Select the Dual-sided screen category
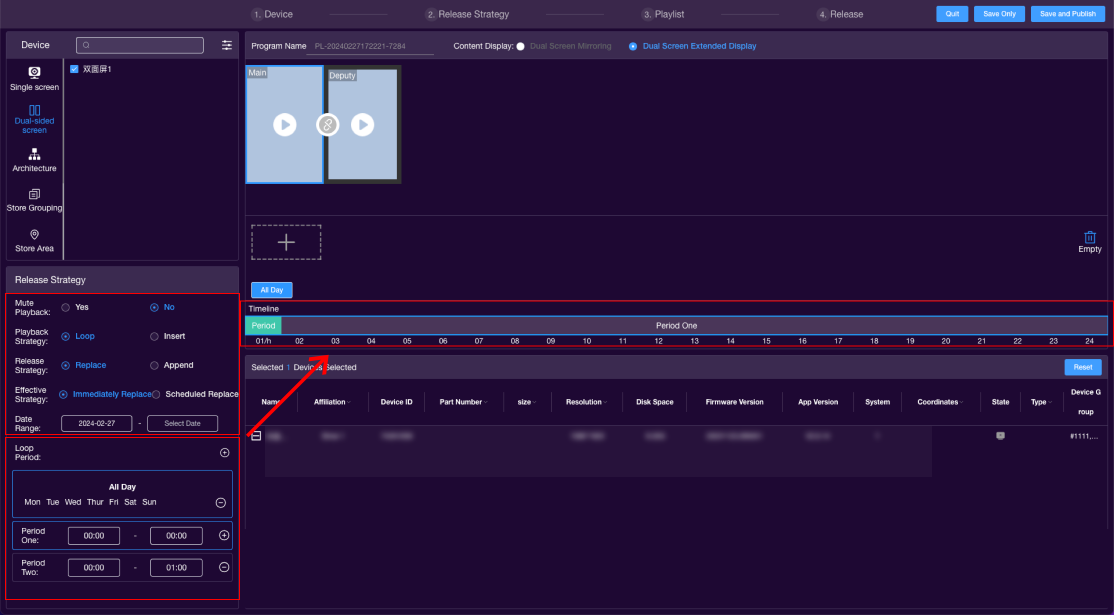Image resolution: width=1114 pixels, height=615 pixels. pyautogui.click(x=34, y=119)
